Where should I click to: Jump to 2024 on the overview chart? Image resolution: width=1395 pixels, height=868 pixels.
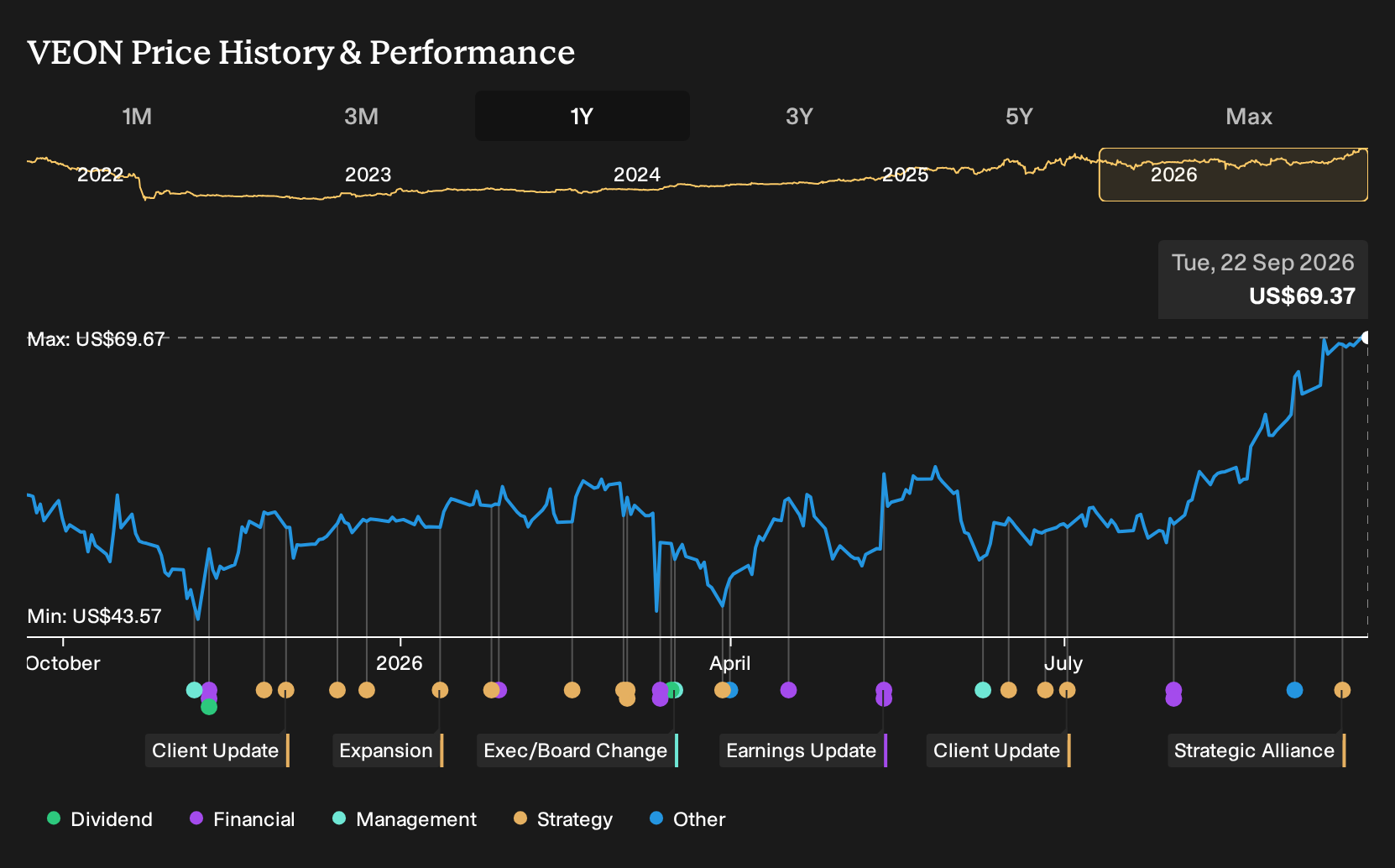click(x=636, y=175)
